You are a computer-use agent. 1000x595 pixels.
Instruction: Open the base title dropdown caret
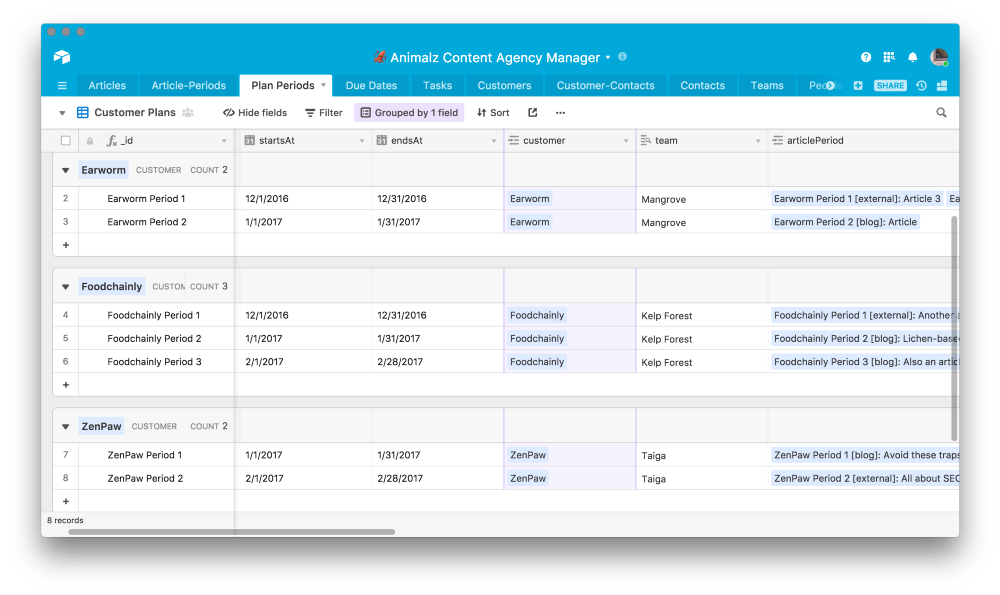608,57
